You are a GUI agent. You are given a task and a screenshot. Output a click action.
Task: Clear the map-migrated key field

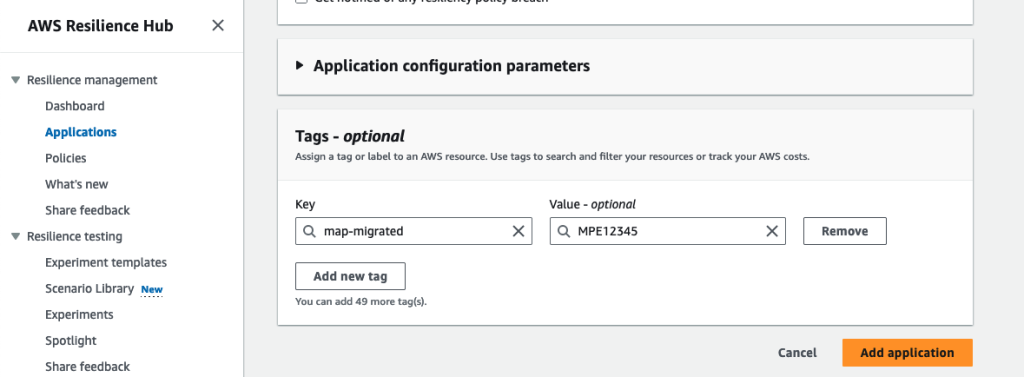click(519, 231)
